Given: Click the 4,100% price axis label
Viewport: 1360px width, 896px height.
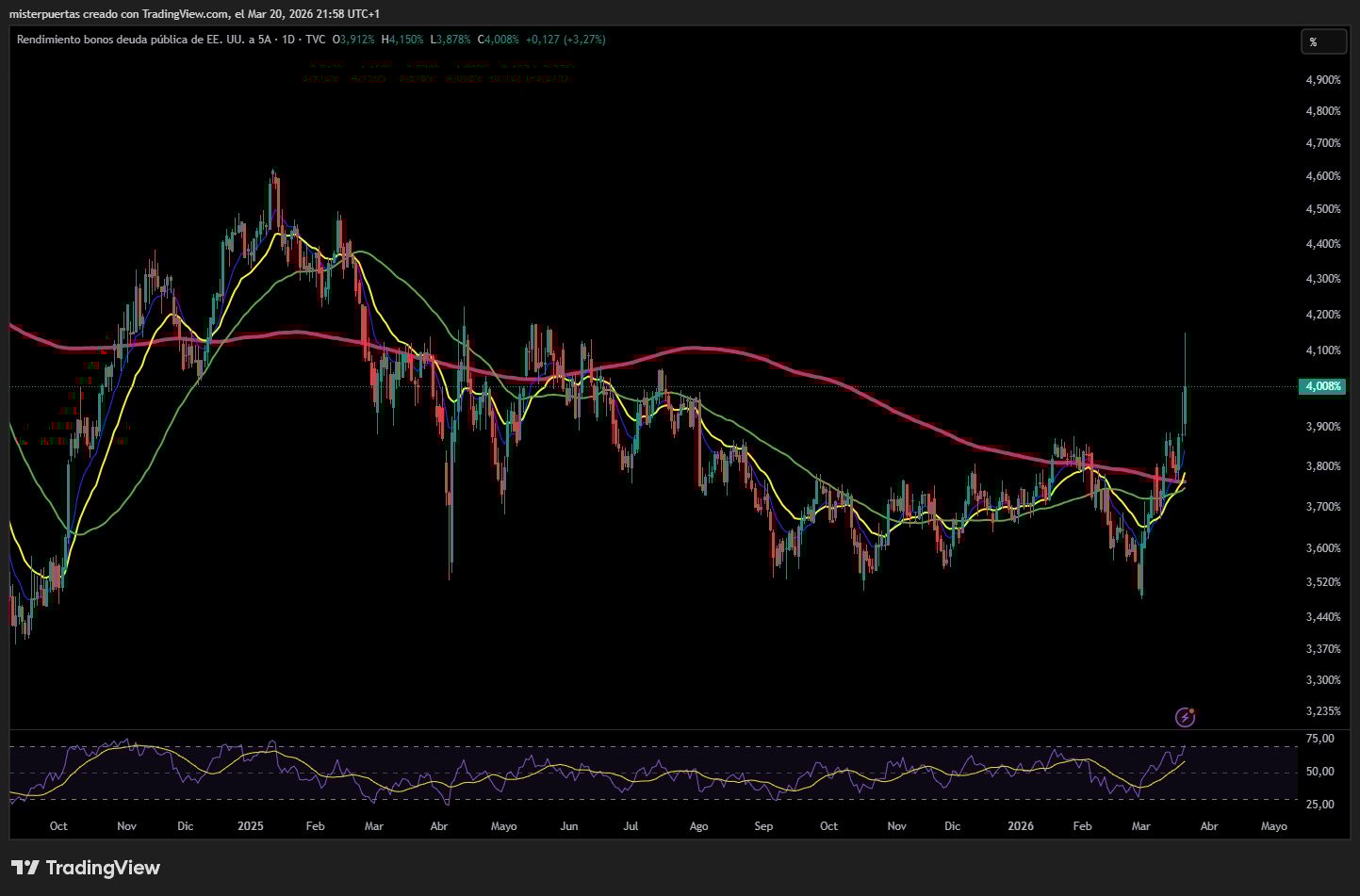Looking at the screenshot, I should [x=1323, y=350].
